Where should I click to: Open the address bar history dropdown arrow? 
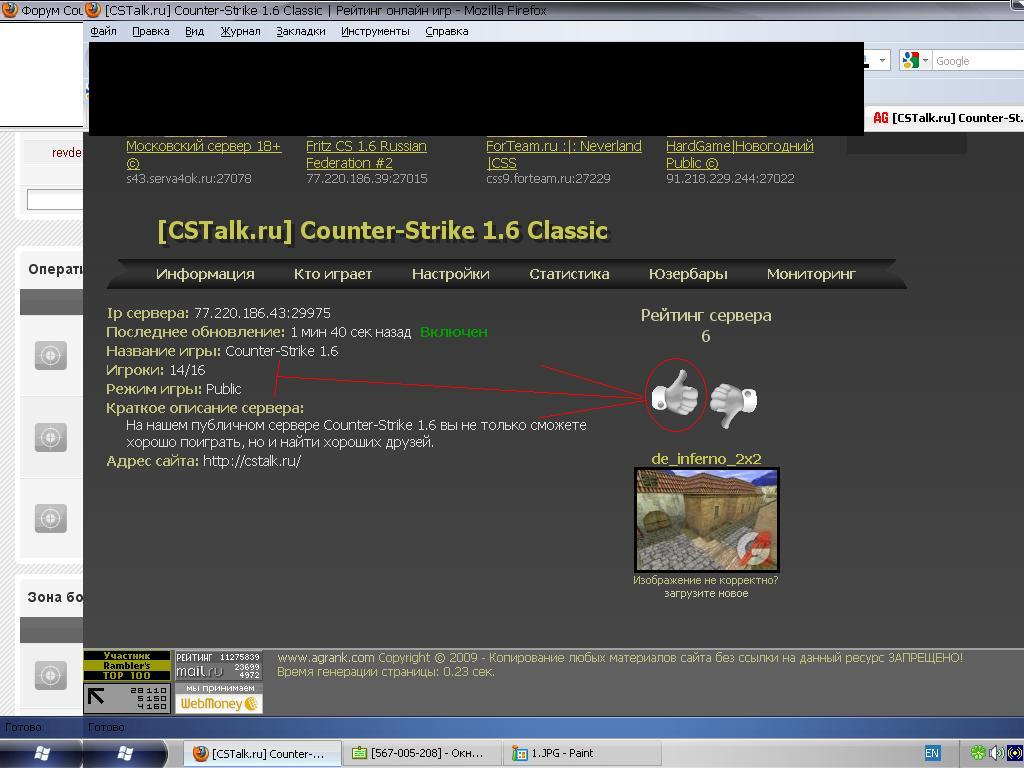pyautogui.click(x=882, y=61)
